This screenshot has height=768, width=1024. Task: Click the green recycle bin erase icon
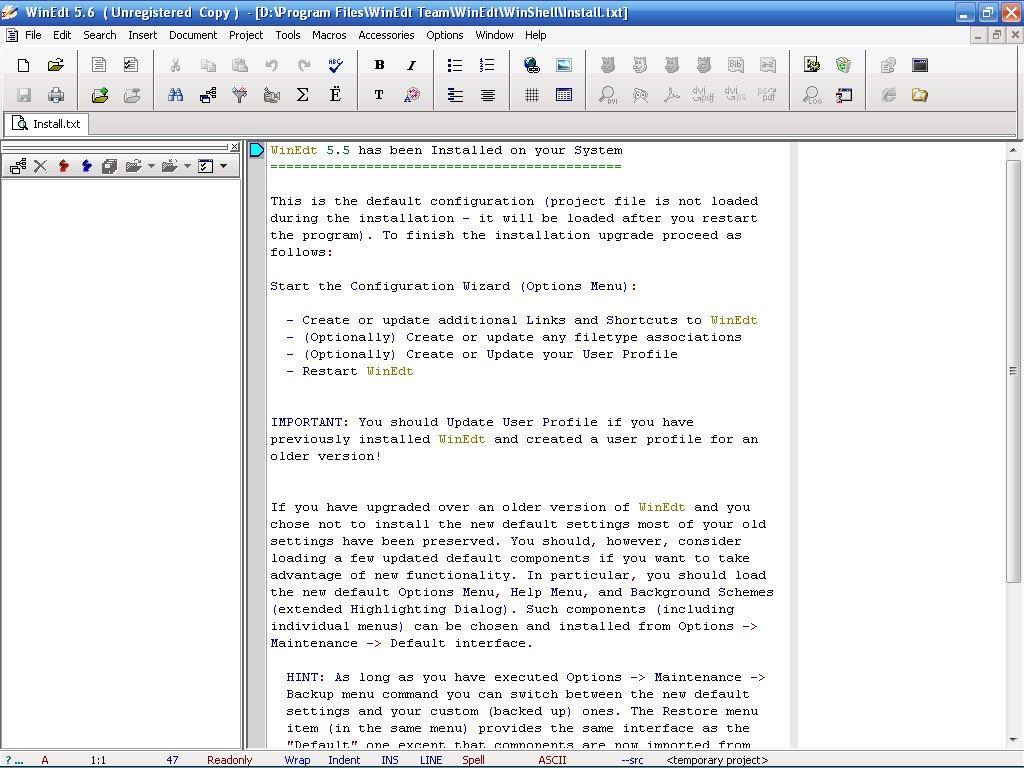(x=844, y=65)
